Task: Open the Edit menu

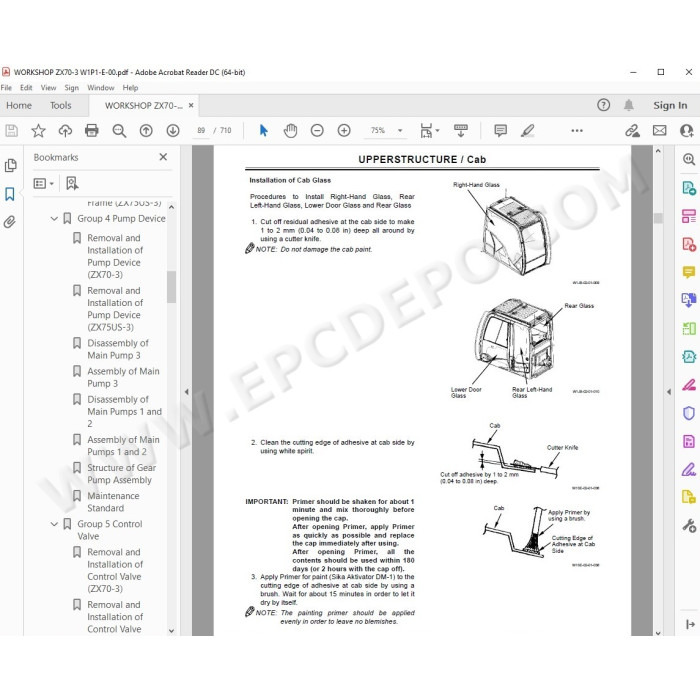Action: [x=26, y=88]
